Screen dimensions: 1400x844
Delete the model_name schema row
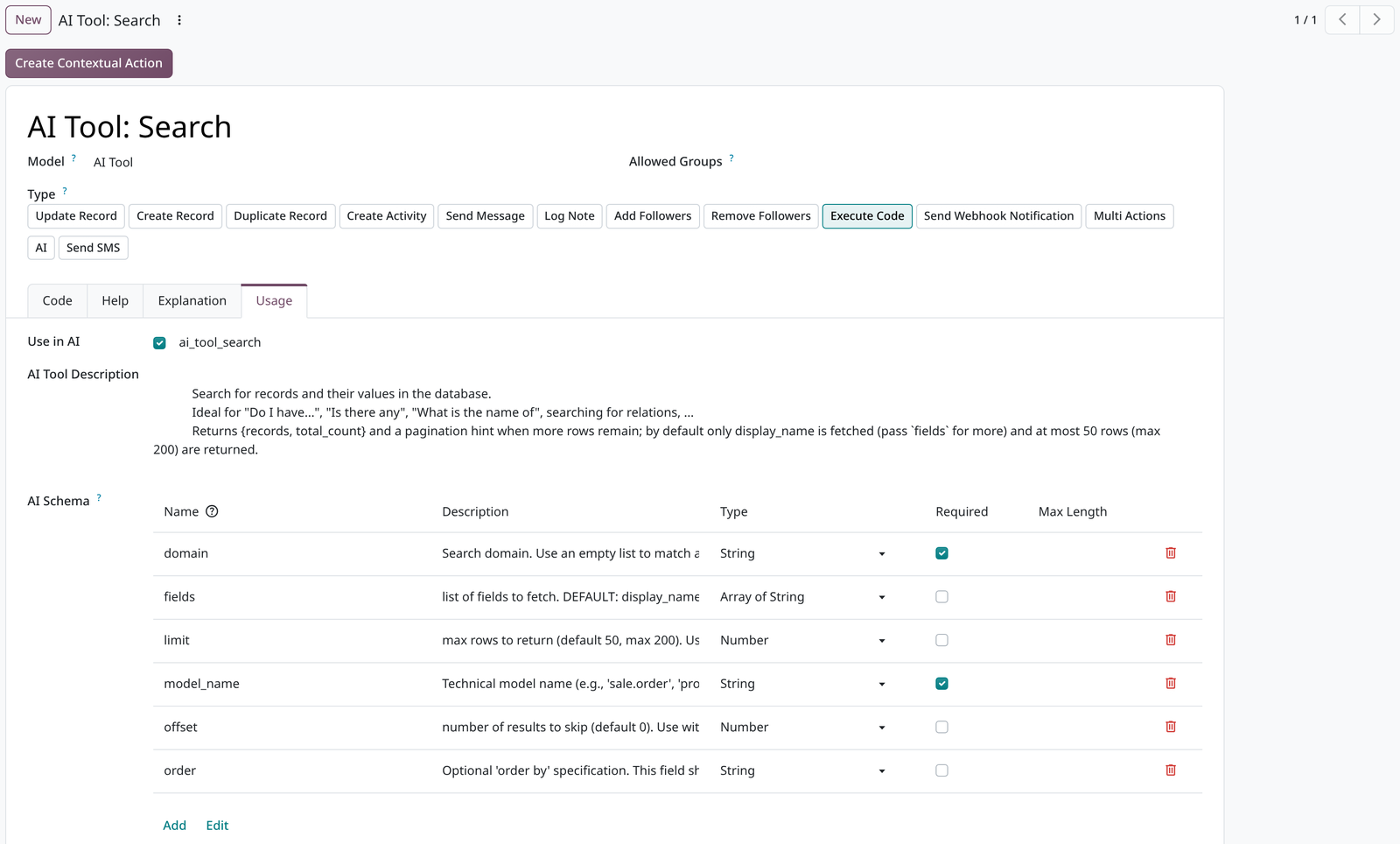pos(1171,683)
